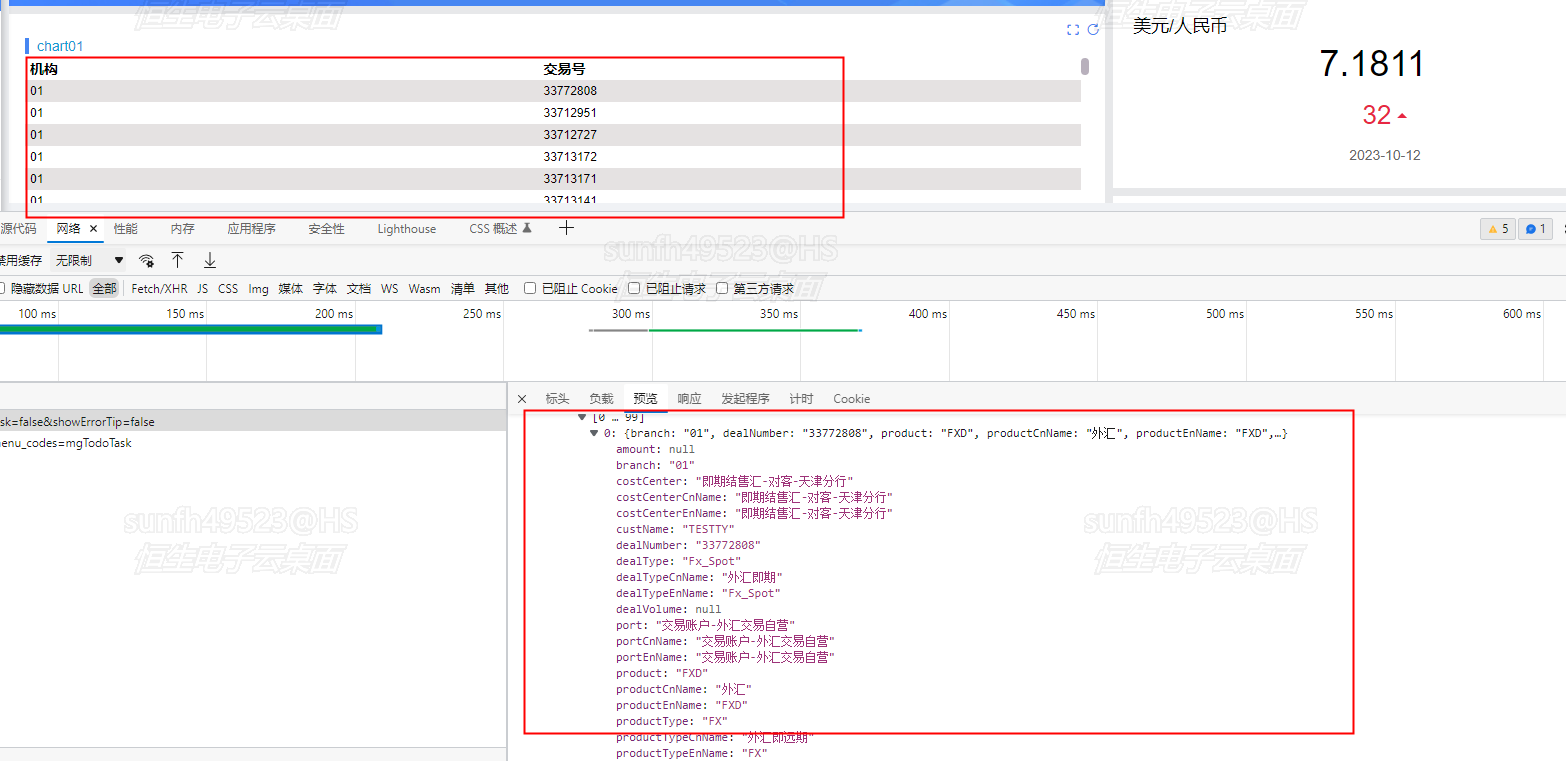The image size is (1566, 761).
Task: Click the fullscreen icon above chart01
Action: coord(1073,30)
